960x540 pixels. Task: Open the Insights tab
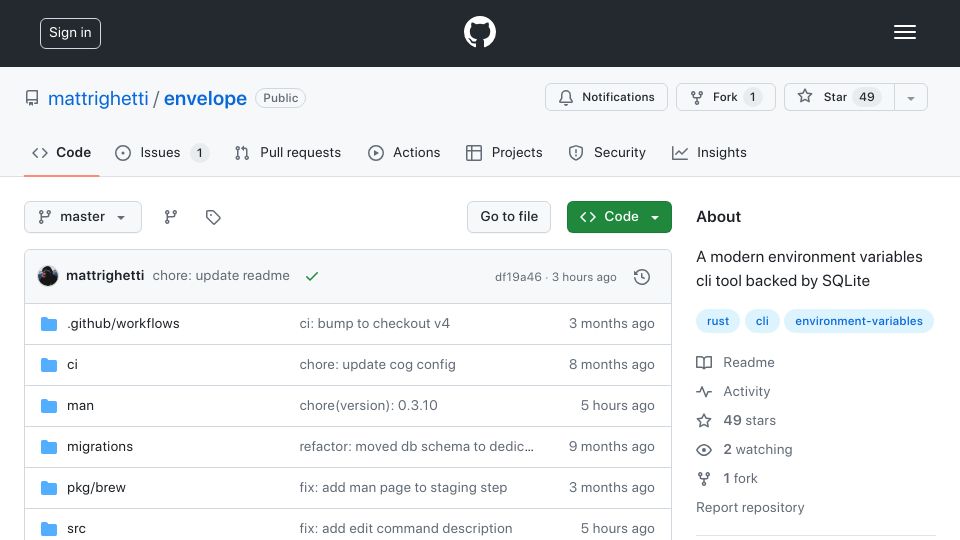click(x=709, y=152)
